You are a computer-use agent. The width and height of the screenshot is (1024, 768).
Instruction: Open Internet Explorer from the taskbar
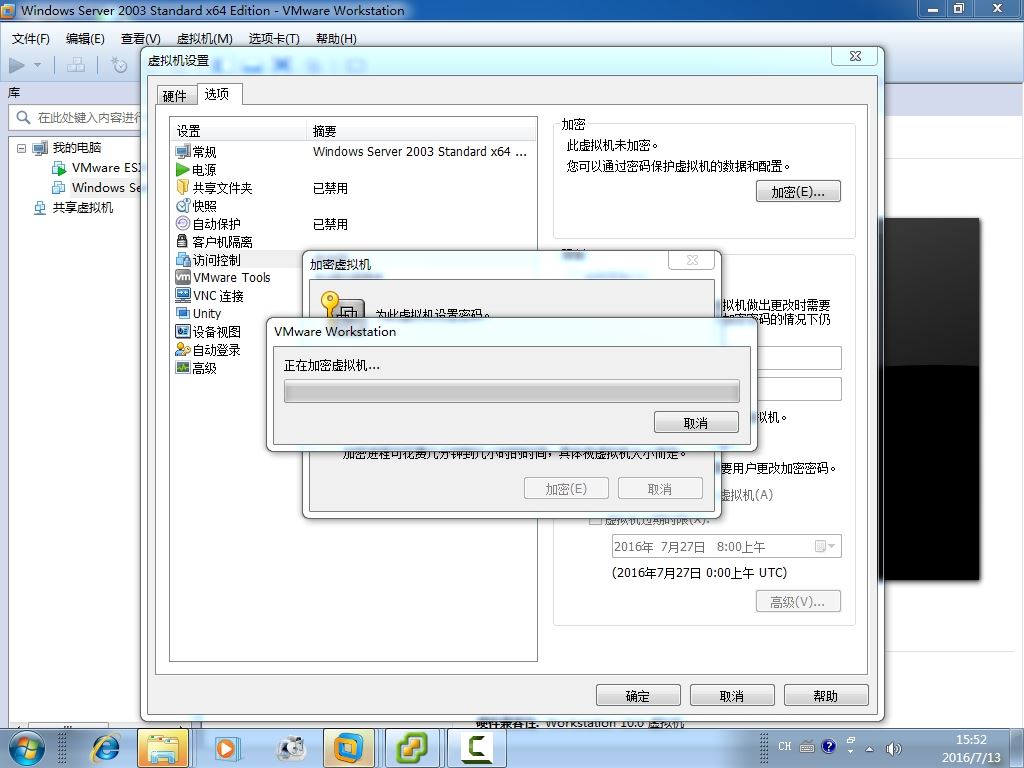(106, 747)
